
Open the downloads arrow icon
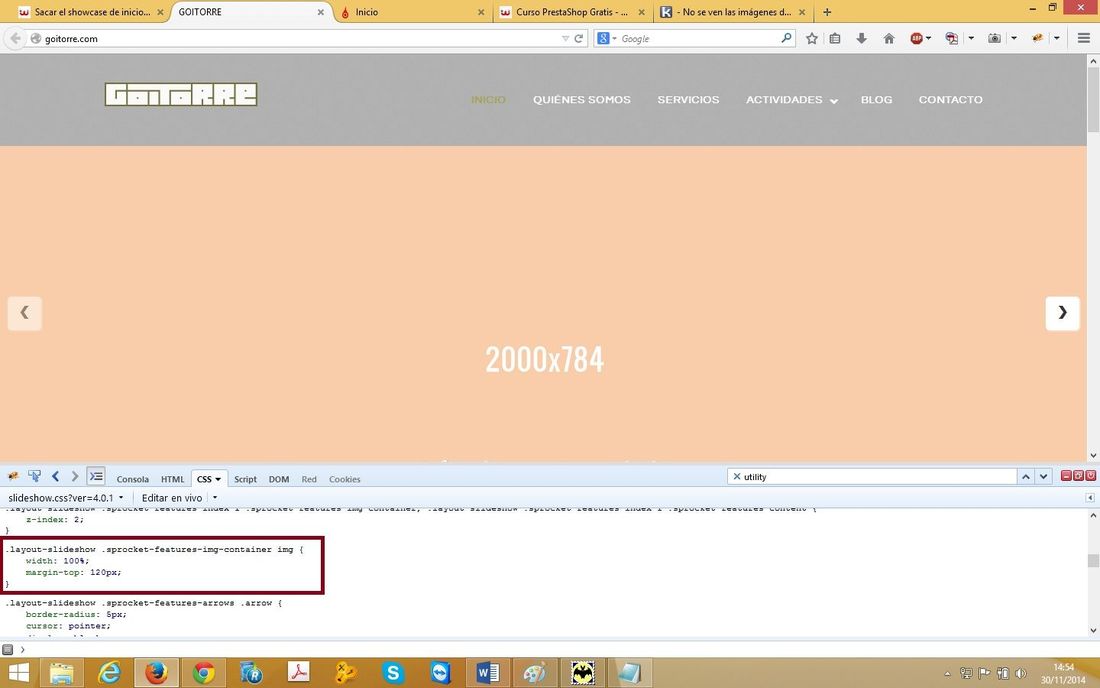click(861, 39)
